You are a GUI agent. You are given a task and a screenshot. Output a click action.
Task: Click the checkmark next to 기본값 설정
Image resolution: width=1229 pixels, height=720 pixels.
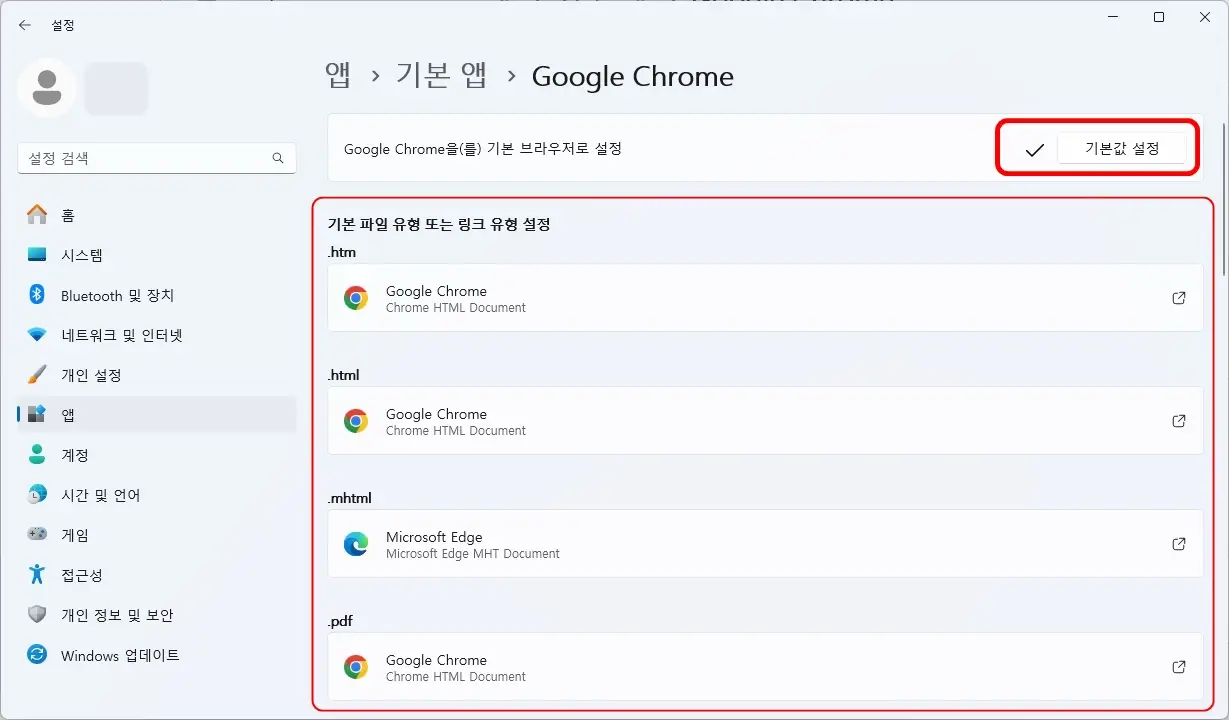[x=1035, y=150]
